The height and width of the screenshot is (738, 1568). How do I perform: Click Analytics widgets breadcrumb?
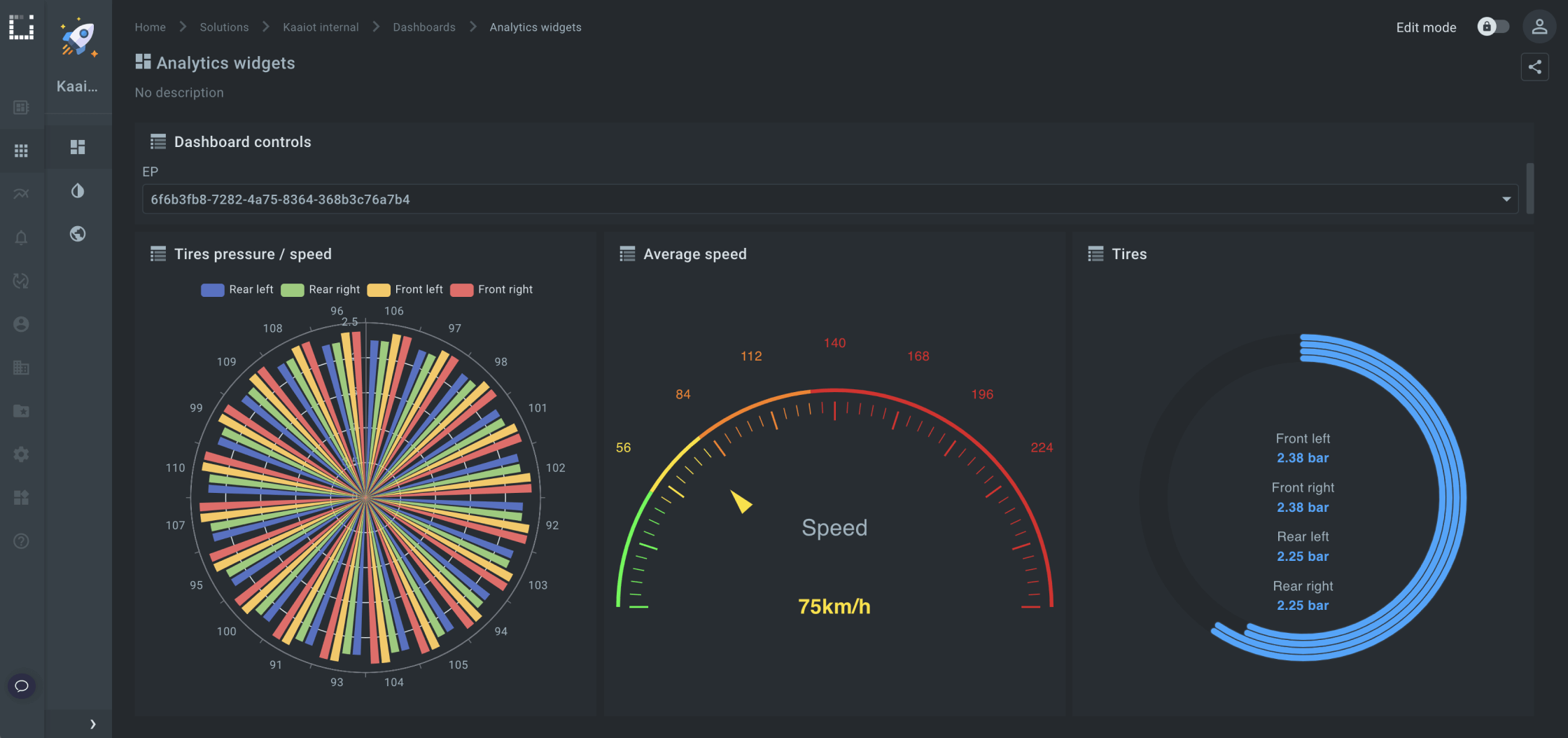[535, 27]
